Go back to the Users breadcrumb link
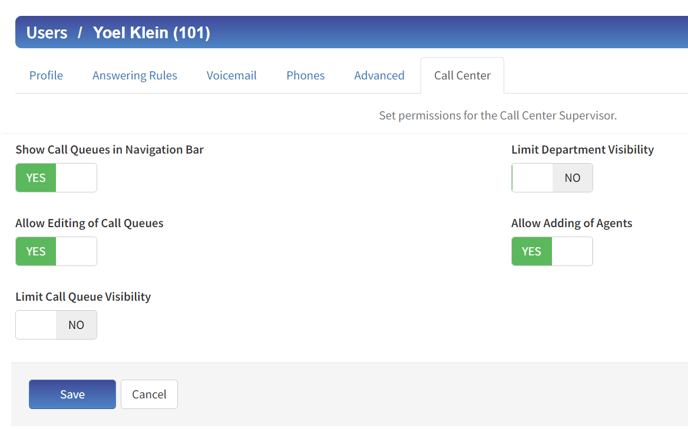Viewport: 688px width, 429px height. click(x=46, y=33)
